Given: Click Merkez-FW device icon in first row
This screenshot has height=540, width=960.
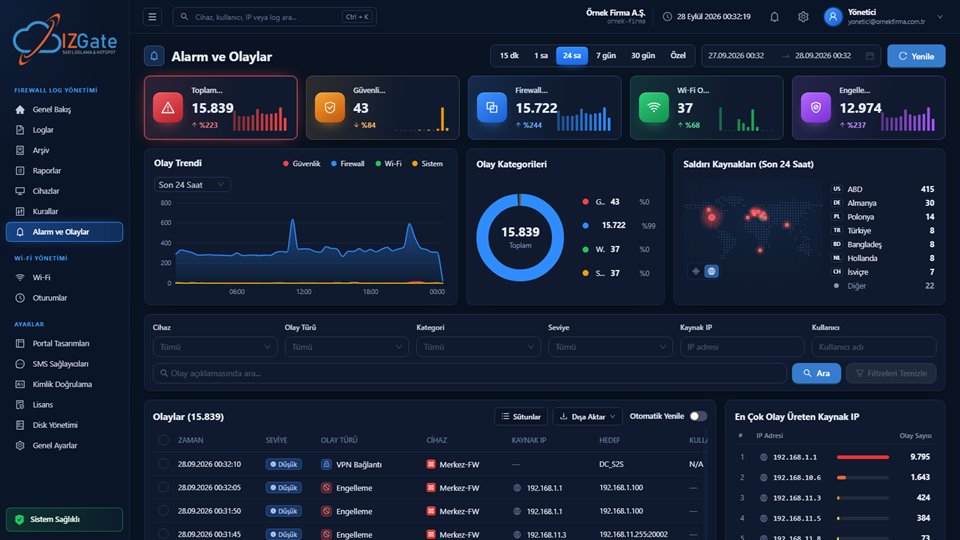Looking at the screenshot, I should click(431, 464).
